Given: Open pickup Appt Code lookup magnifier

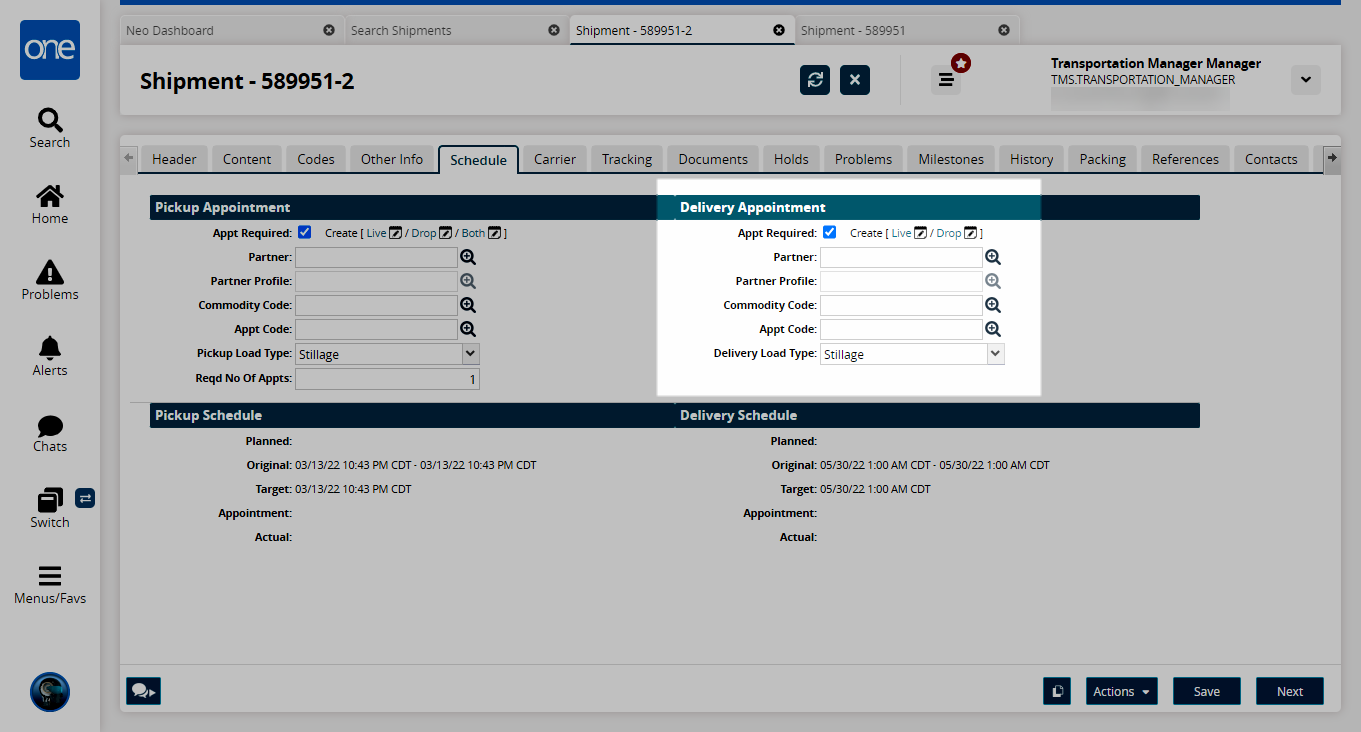Looking at the screenshot, I should pos(468,329).
